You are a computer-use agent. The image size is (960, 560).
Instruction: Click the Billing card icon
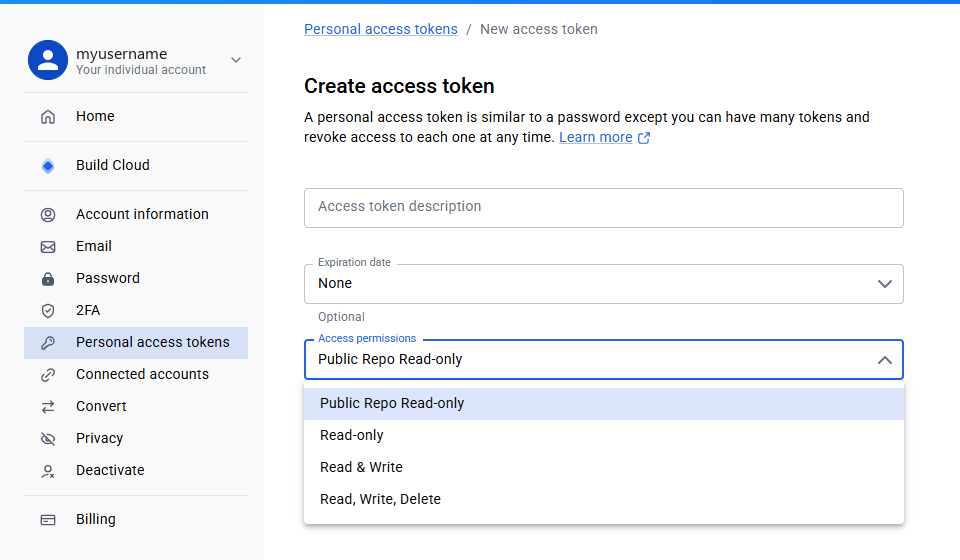pos(48,520)
